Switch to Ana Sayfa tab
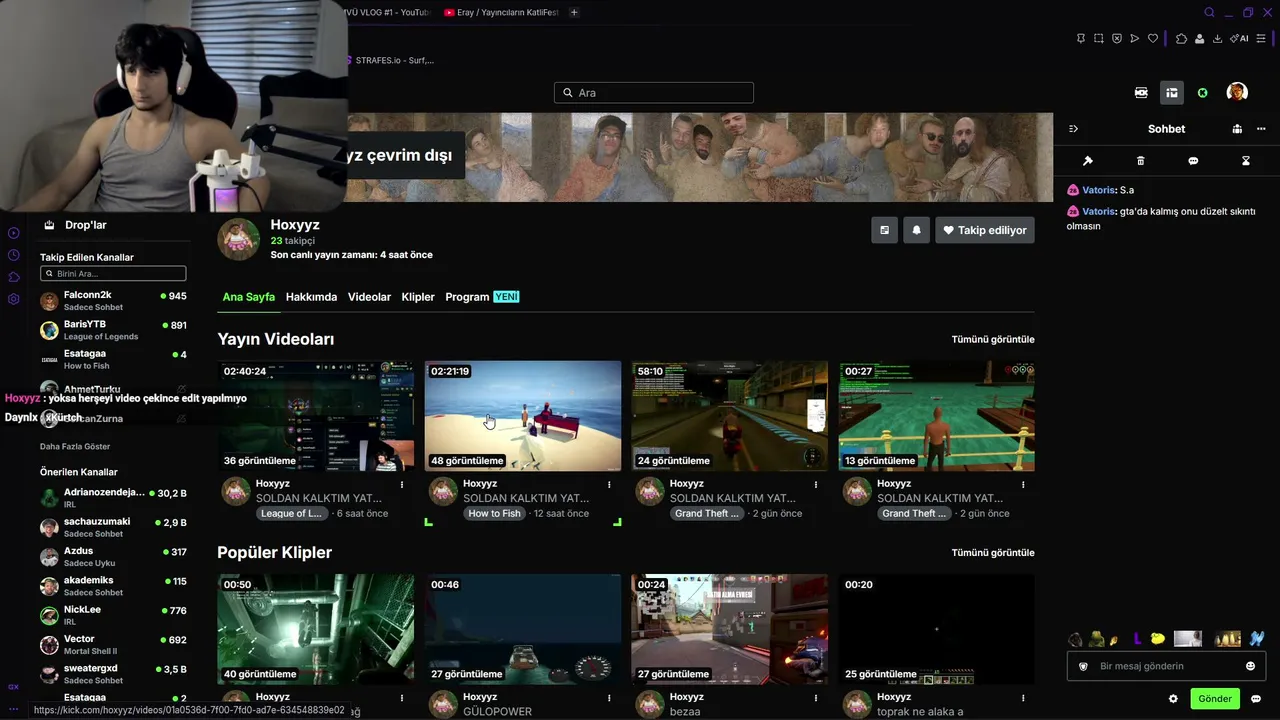 (249, 297)
